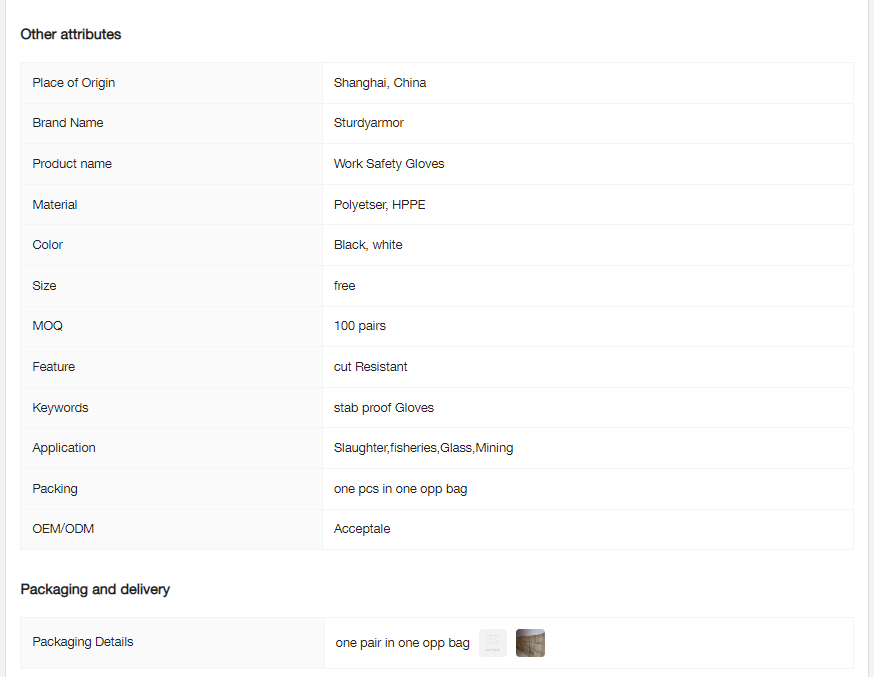
Task: Click the 'Acceptale' OEM/ODM value
Action: (x=362, y=529)
